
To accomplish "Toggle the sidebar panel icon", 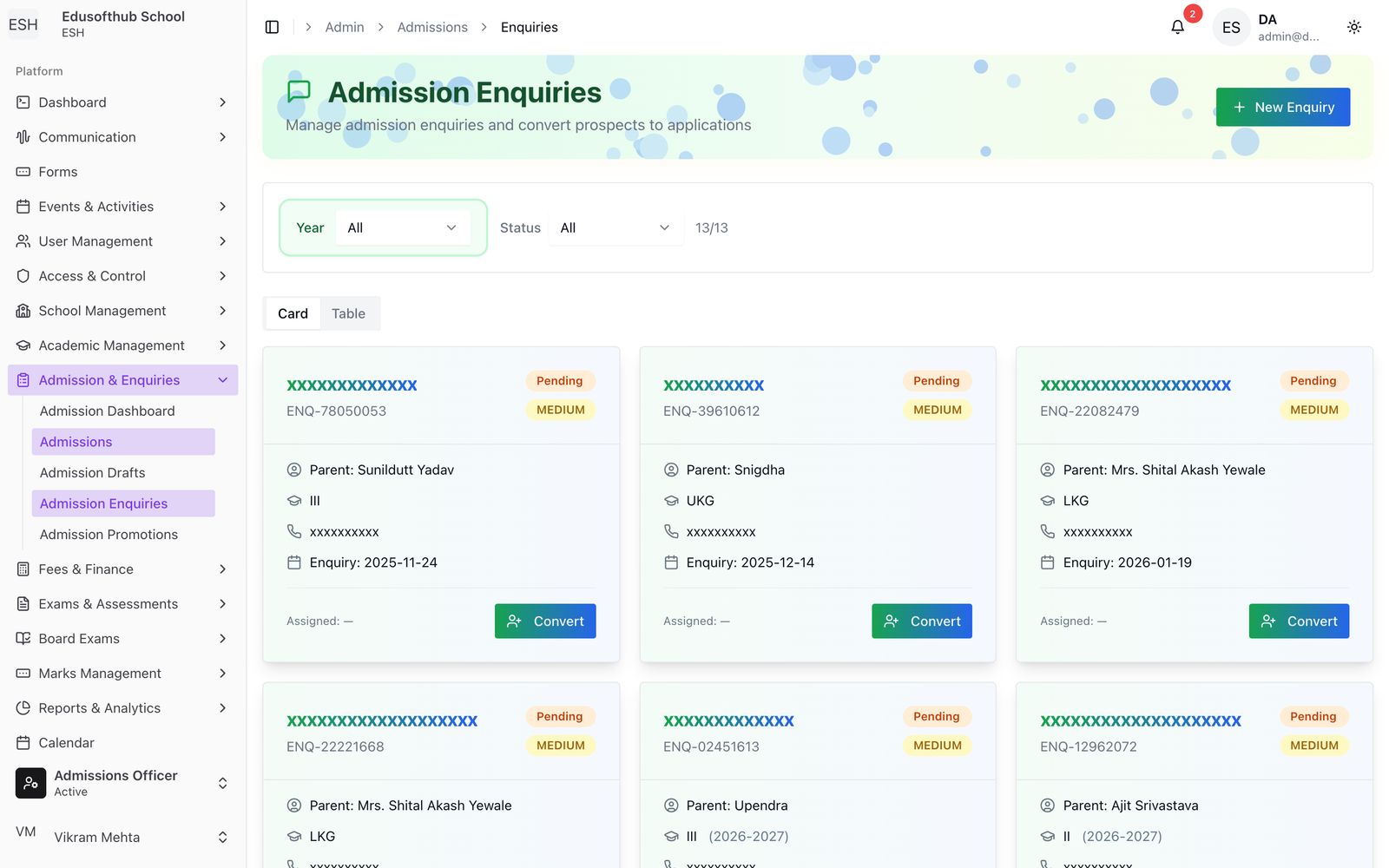I will point(272,27).
